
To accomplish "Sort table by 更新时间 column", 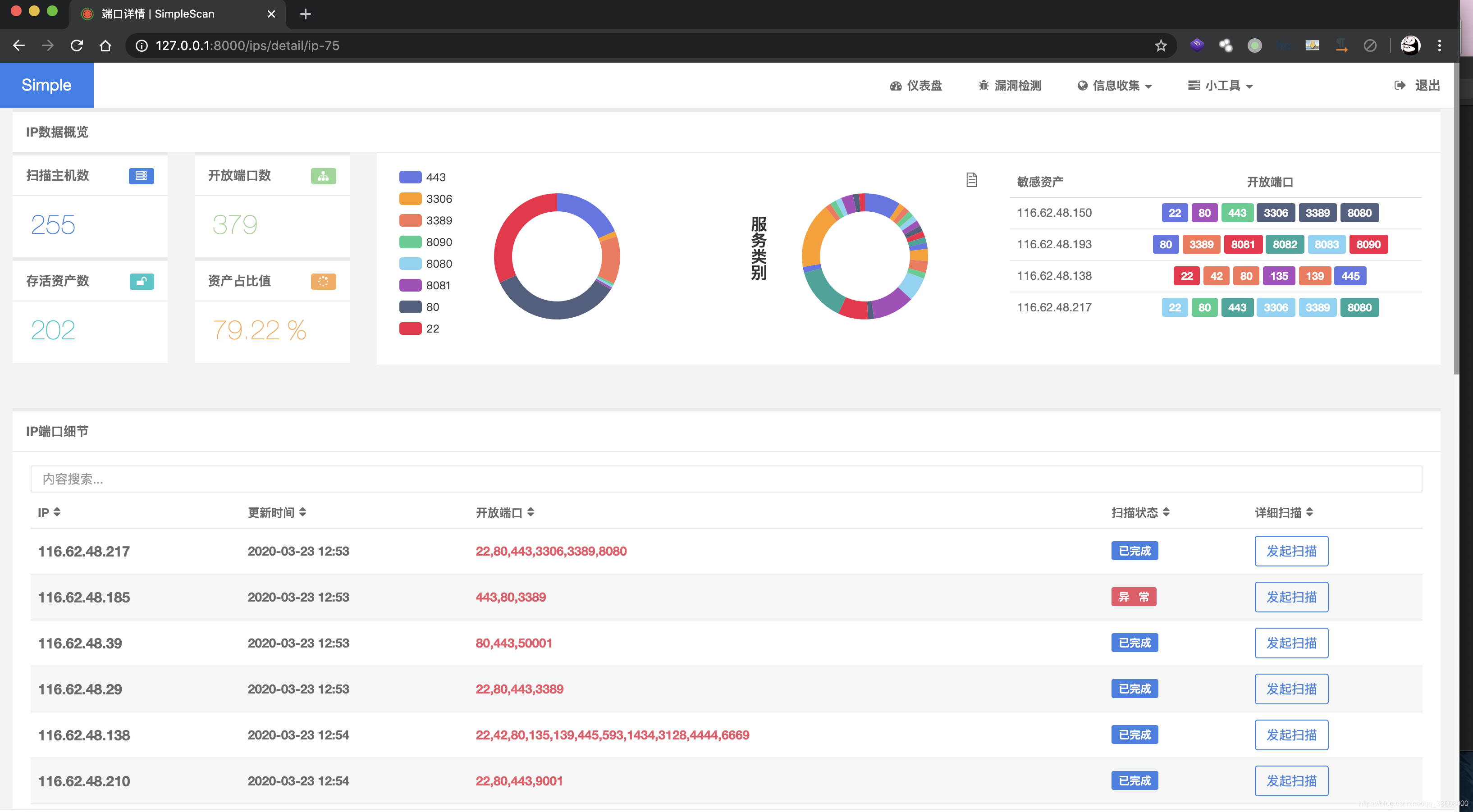I will (x=277, y=512).
